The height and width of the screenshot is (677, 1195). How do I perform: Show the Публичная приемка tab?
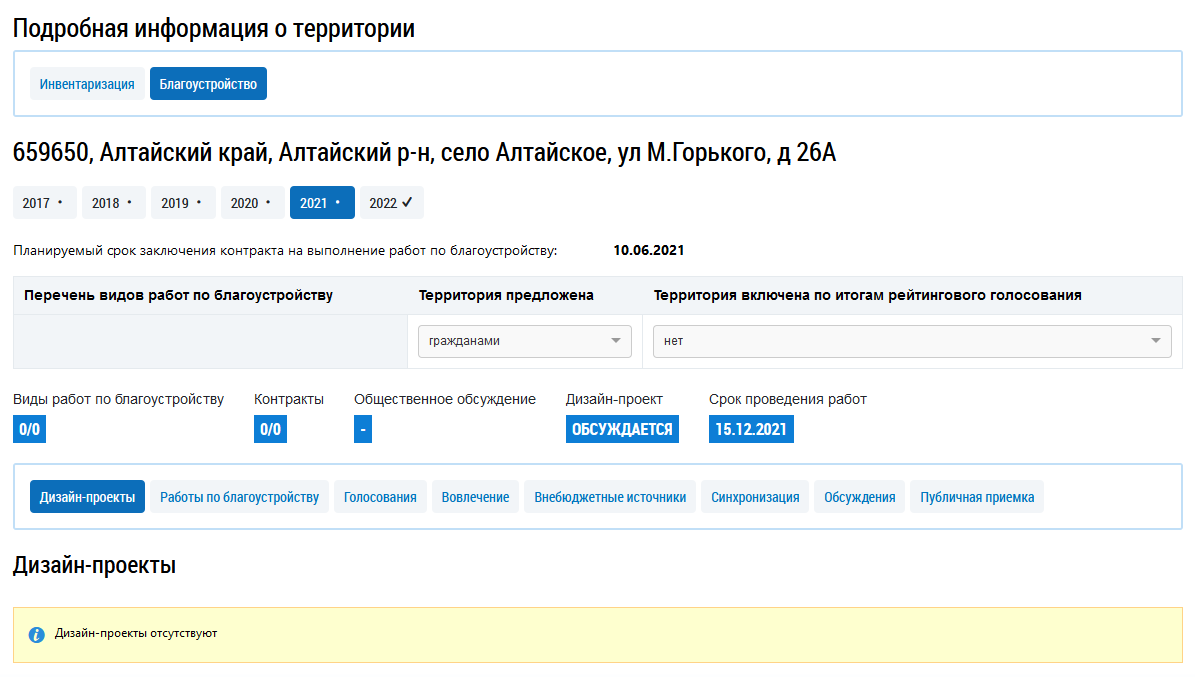click(x=977, y=497)
